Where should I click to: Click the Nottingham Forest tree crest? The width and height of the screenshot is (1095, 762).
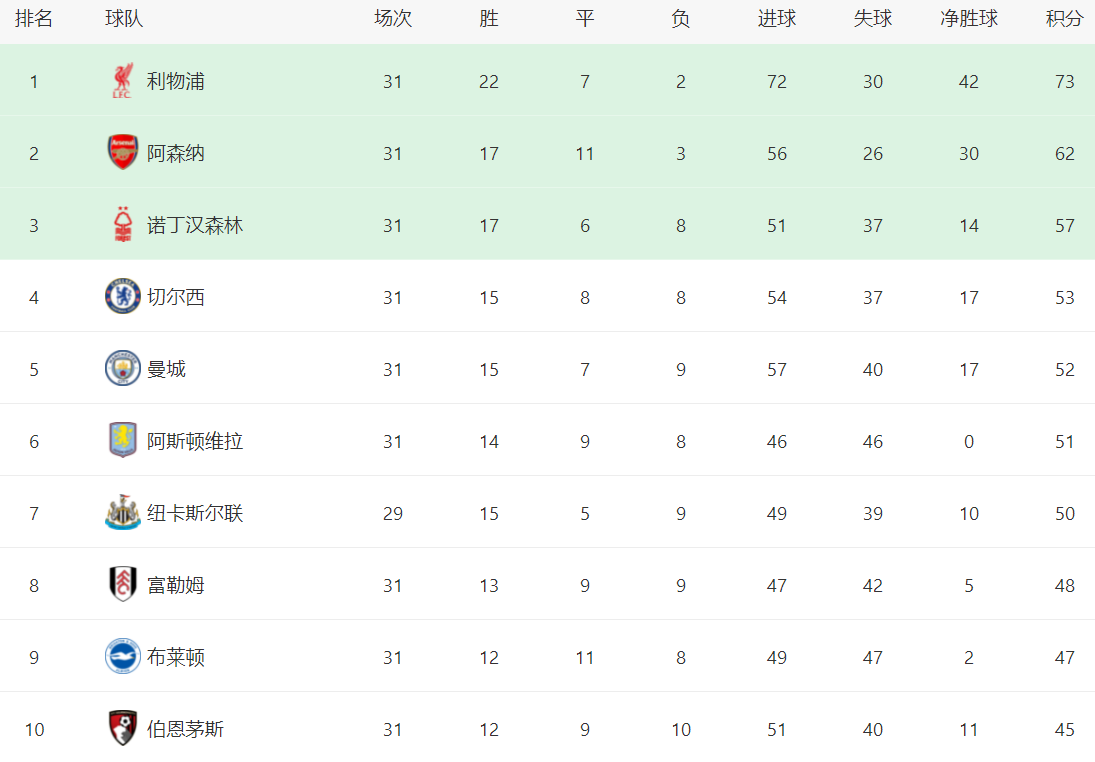coord(123,225)
